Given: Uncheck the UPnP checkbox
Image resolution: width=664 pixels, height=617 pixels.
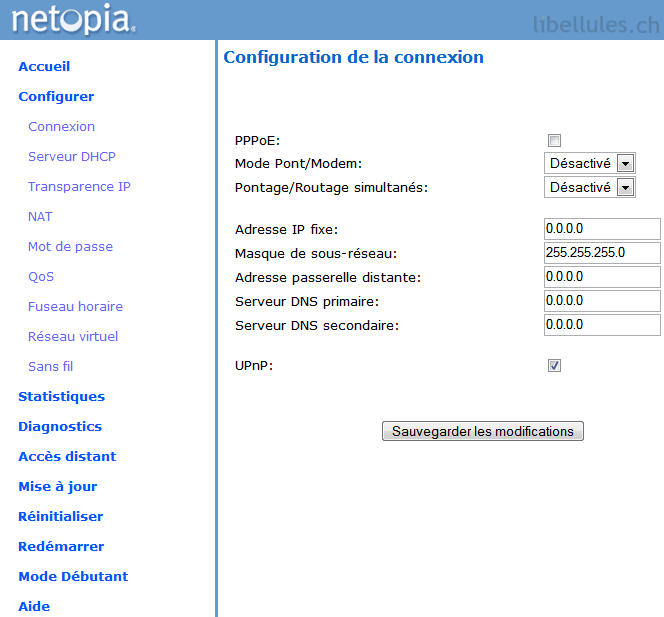Looking at the screenshot, I should (554, 365).
